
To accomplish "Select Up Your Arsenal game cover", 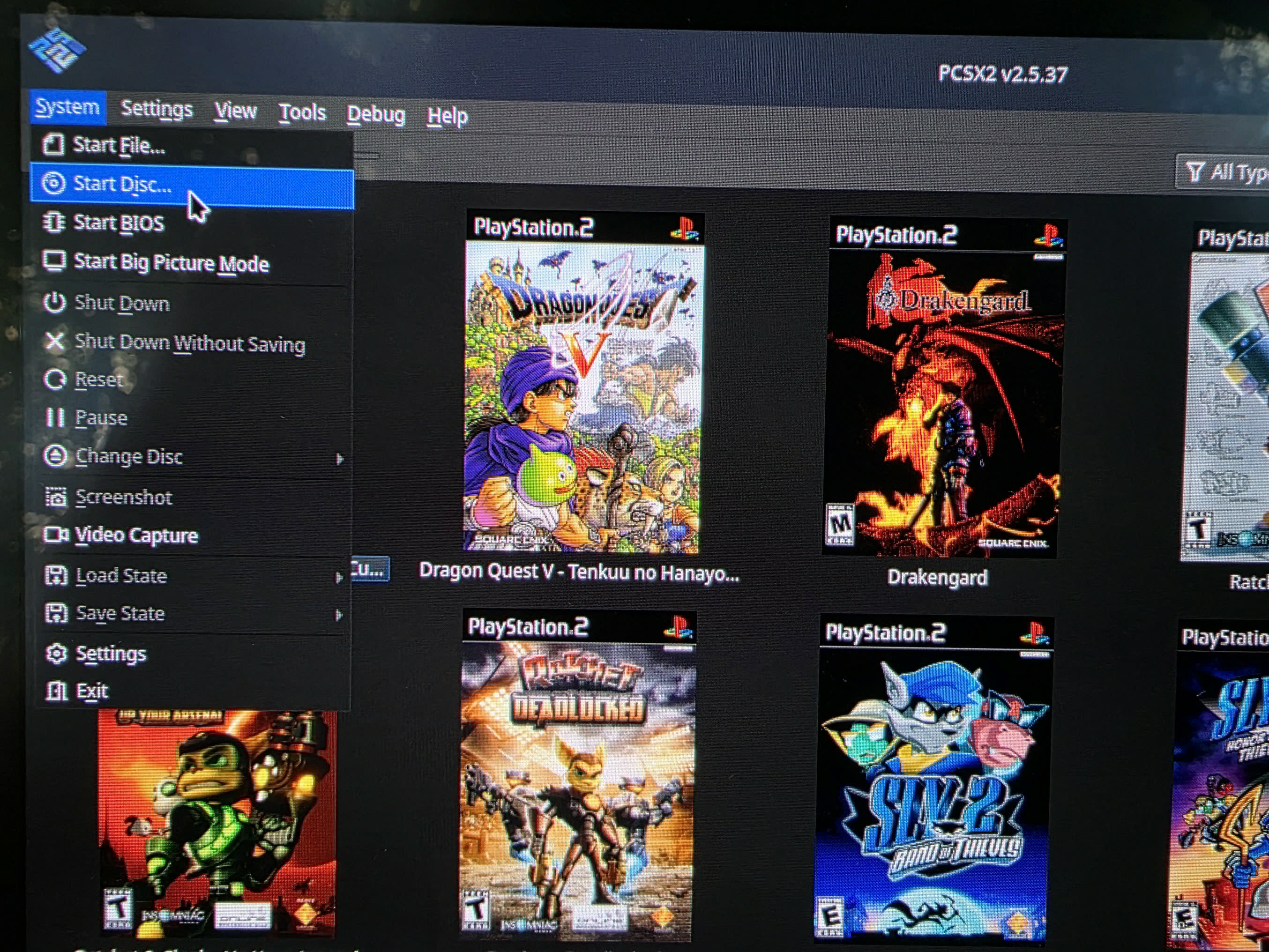I will 217,824.
